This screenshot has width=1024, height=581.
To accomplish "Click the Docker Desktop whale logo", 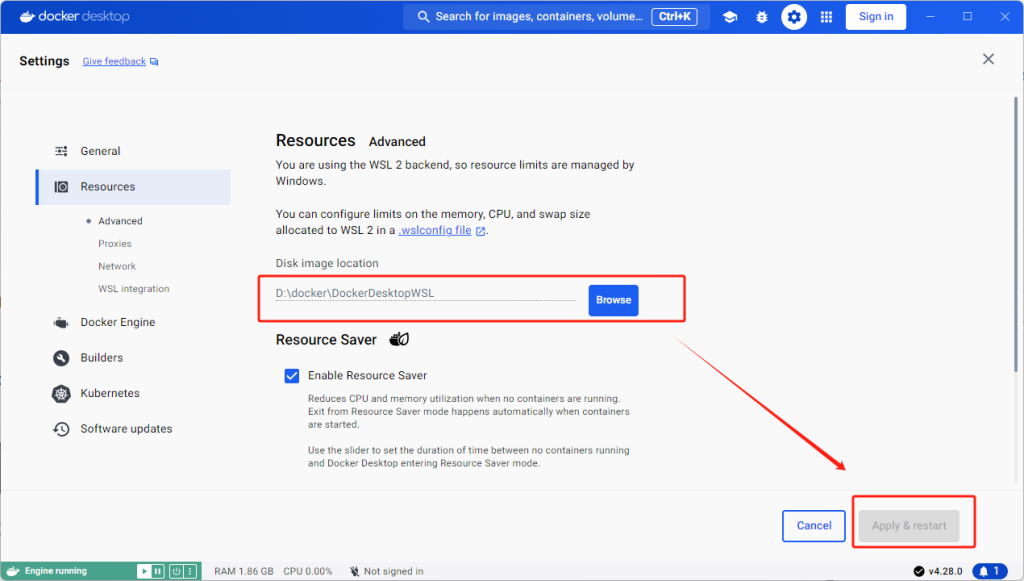I will [27, 16].
